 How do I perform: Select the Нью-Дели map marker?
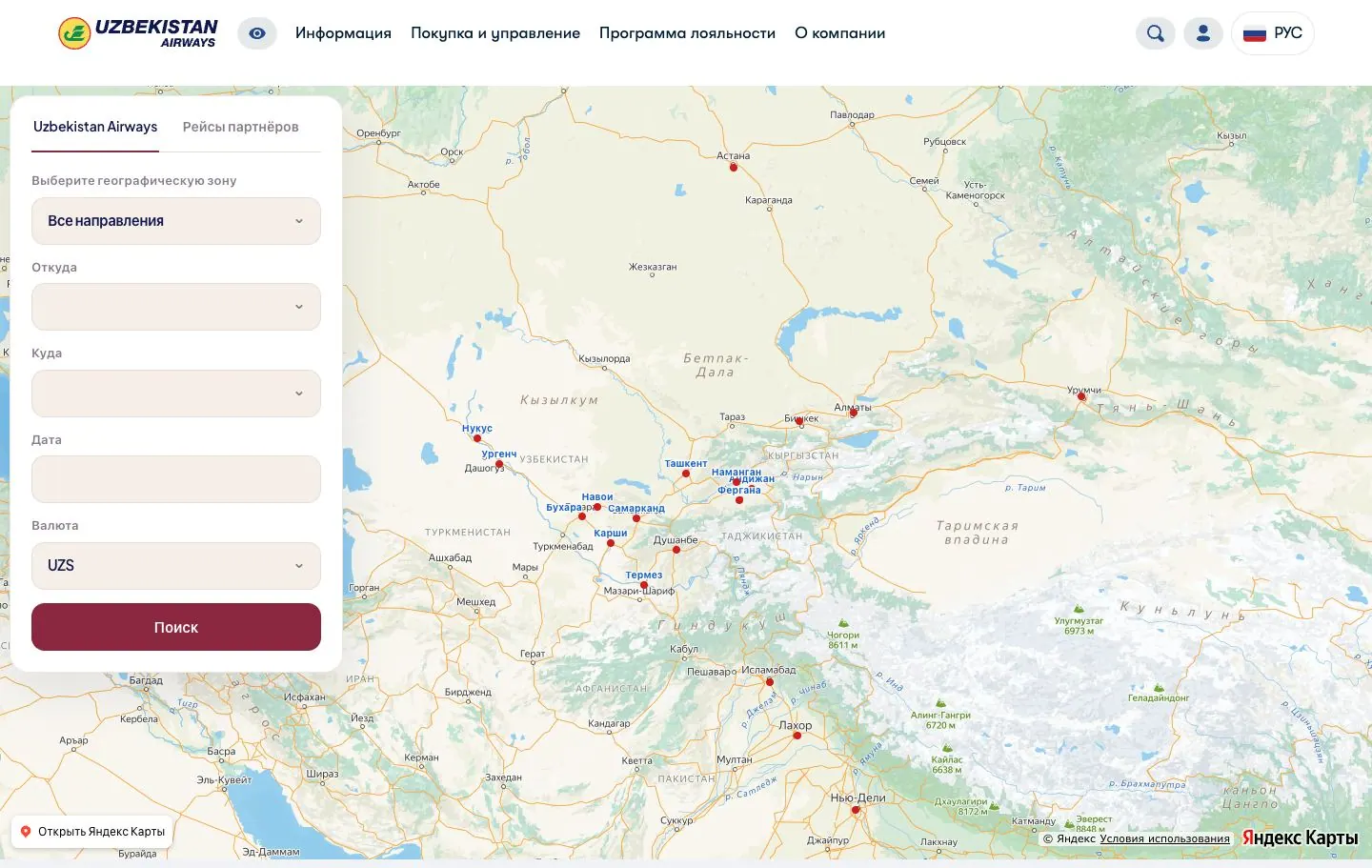(856, 810)
